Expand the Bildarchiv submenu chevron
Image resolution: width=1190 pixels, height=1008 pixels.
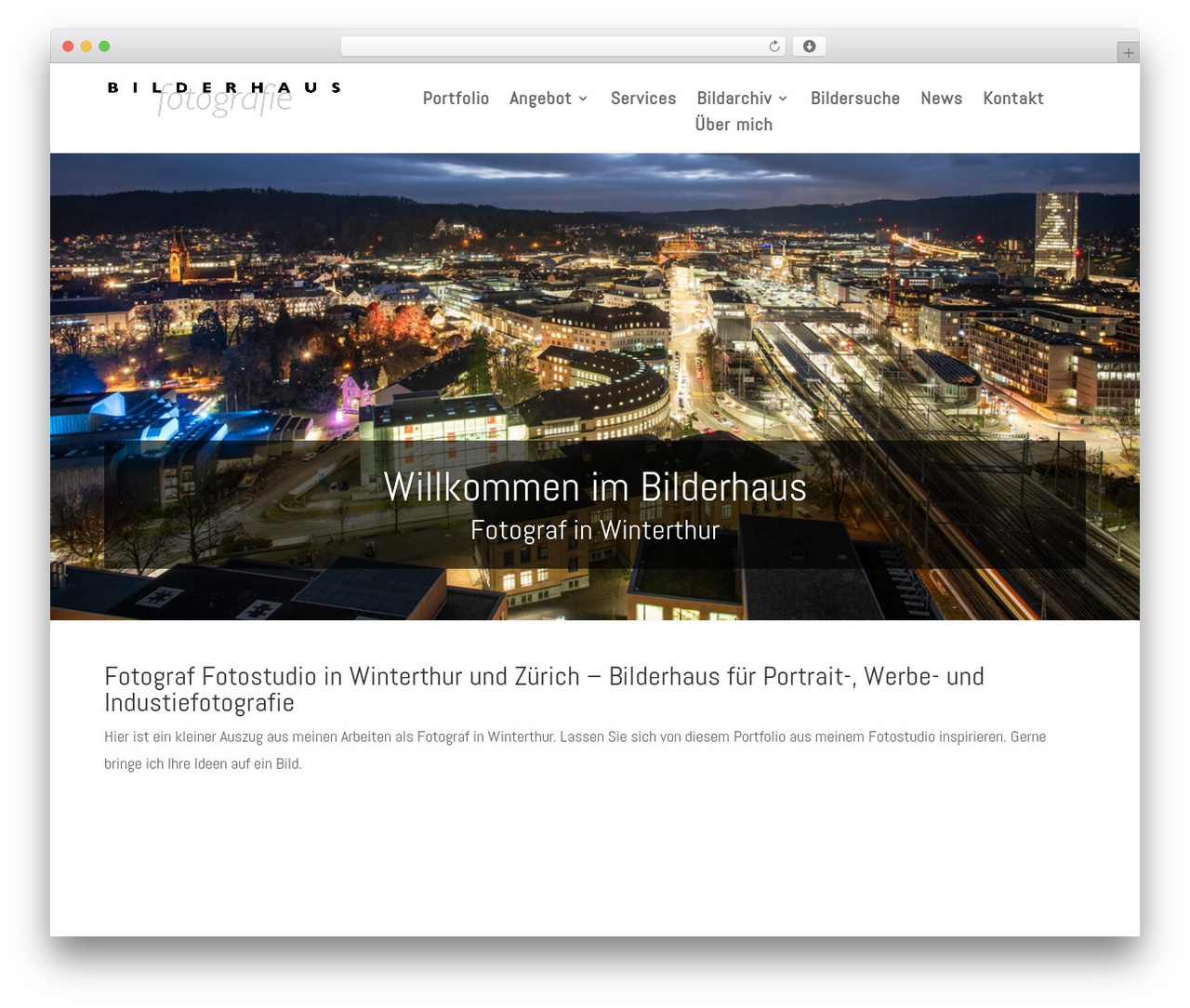[783, 99]
